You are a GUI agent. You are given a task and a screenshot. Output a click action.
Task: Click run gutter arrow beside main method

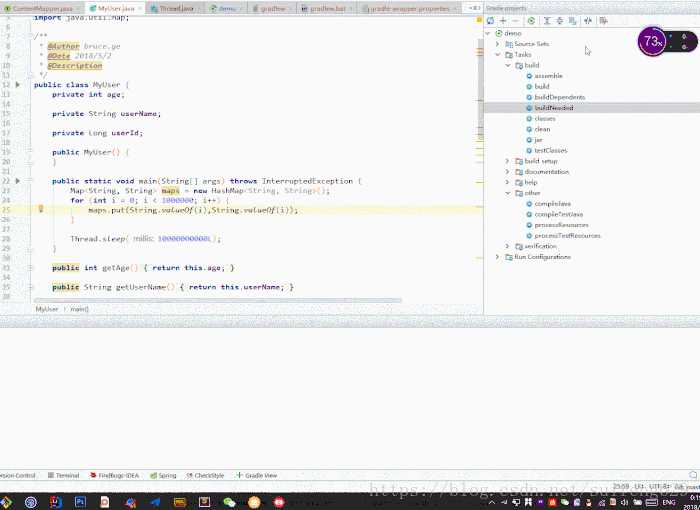tap(17, 181)
